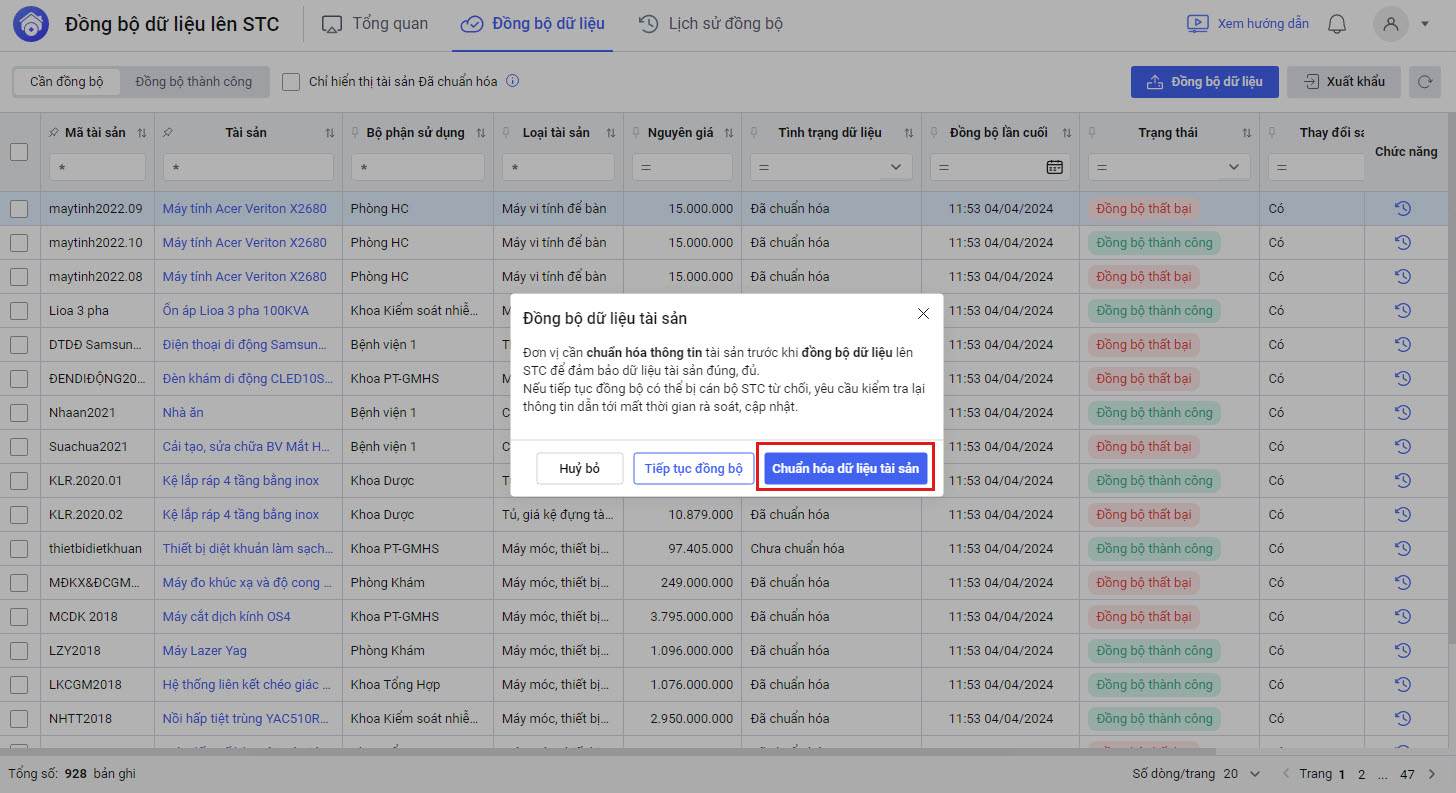The width and height of the screenshot is (1456, 793).
Task: Open Lịch sử đồng bộ tab
Action: pos(711,24)
